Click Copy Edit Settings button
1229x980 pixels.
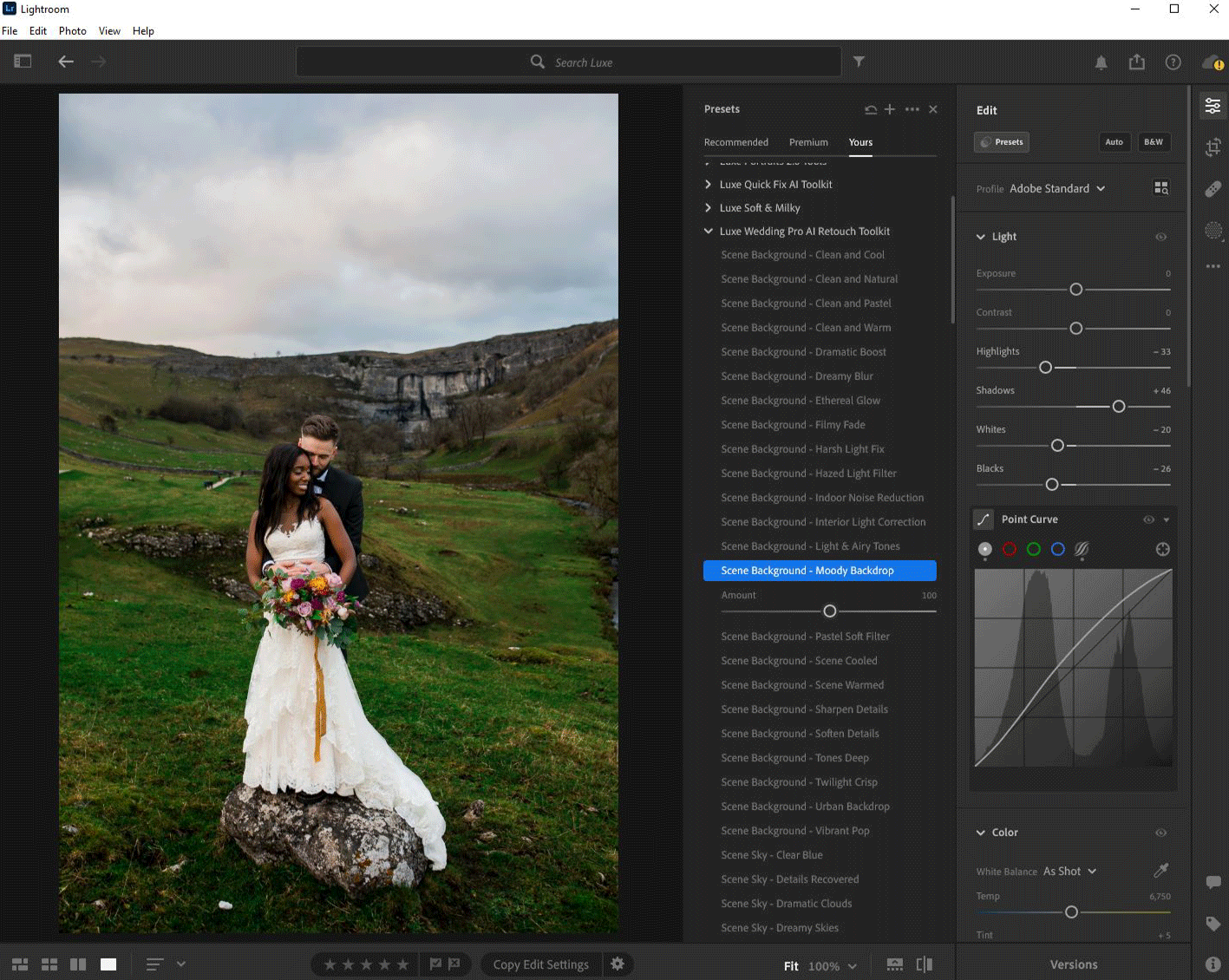[x=540, y=964]
